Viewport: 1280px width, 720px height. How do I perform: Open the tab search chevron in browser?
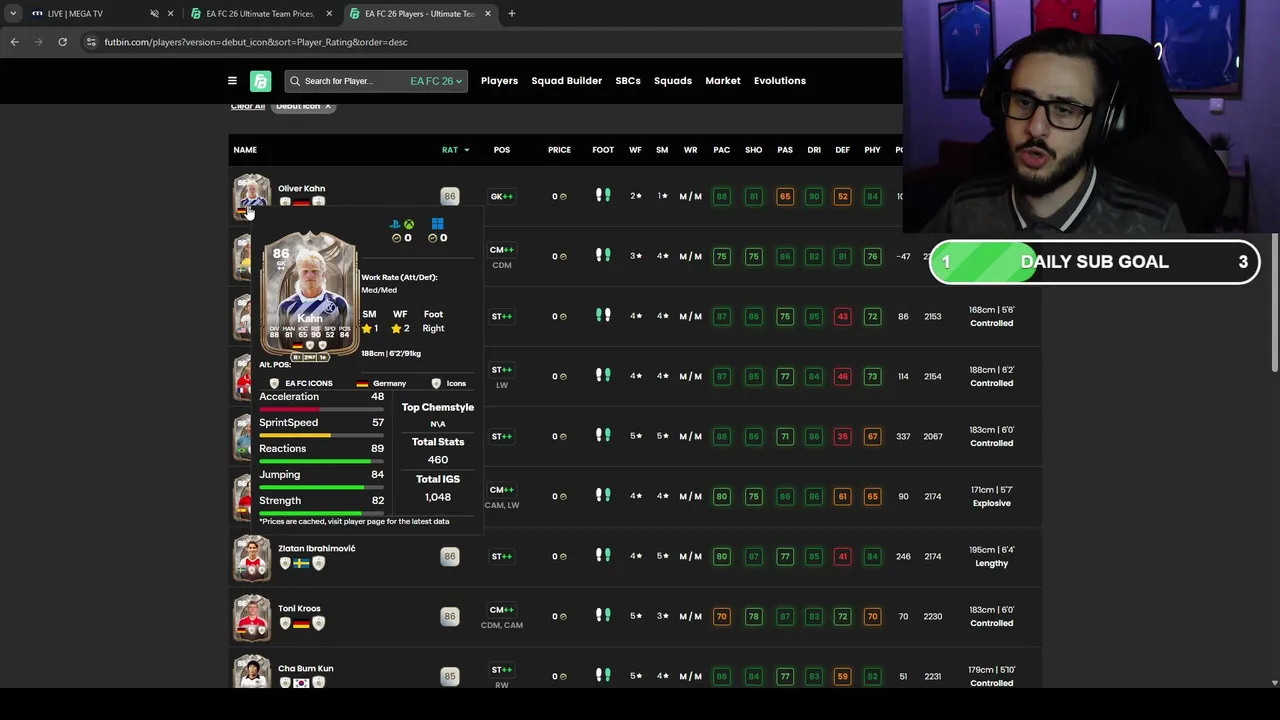pyautogui.click(x=12, y=14)
